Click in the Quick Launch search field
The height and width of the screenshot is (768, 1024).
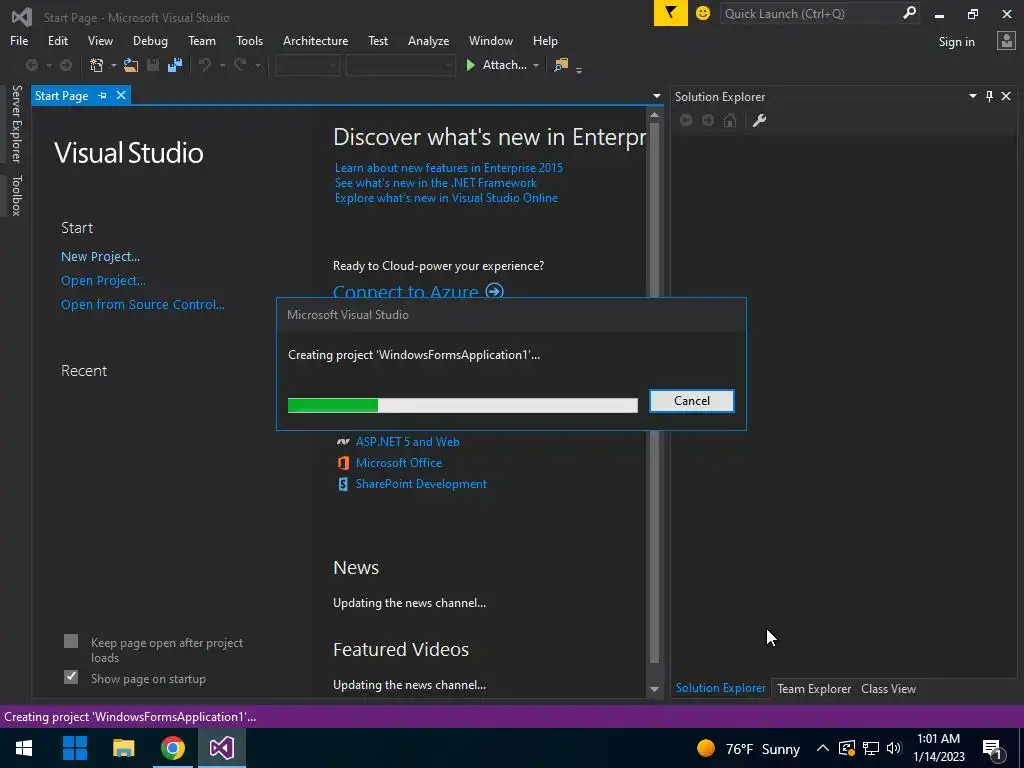pos(811,13)
